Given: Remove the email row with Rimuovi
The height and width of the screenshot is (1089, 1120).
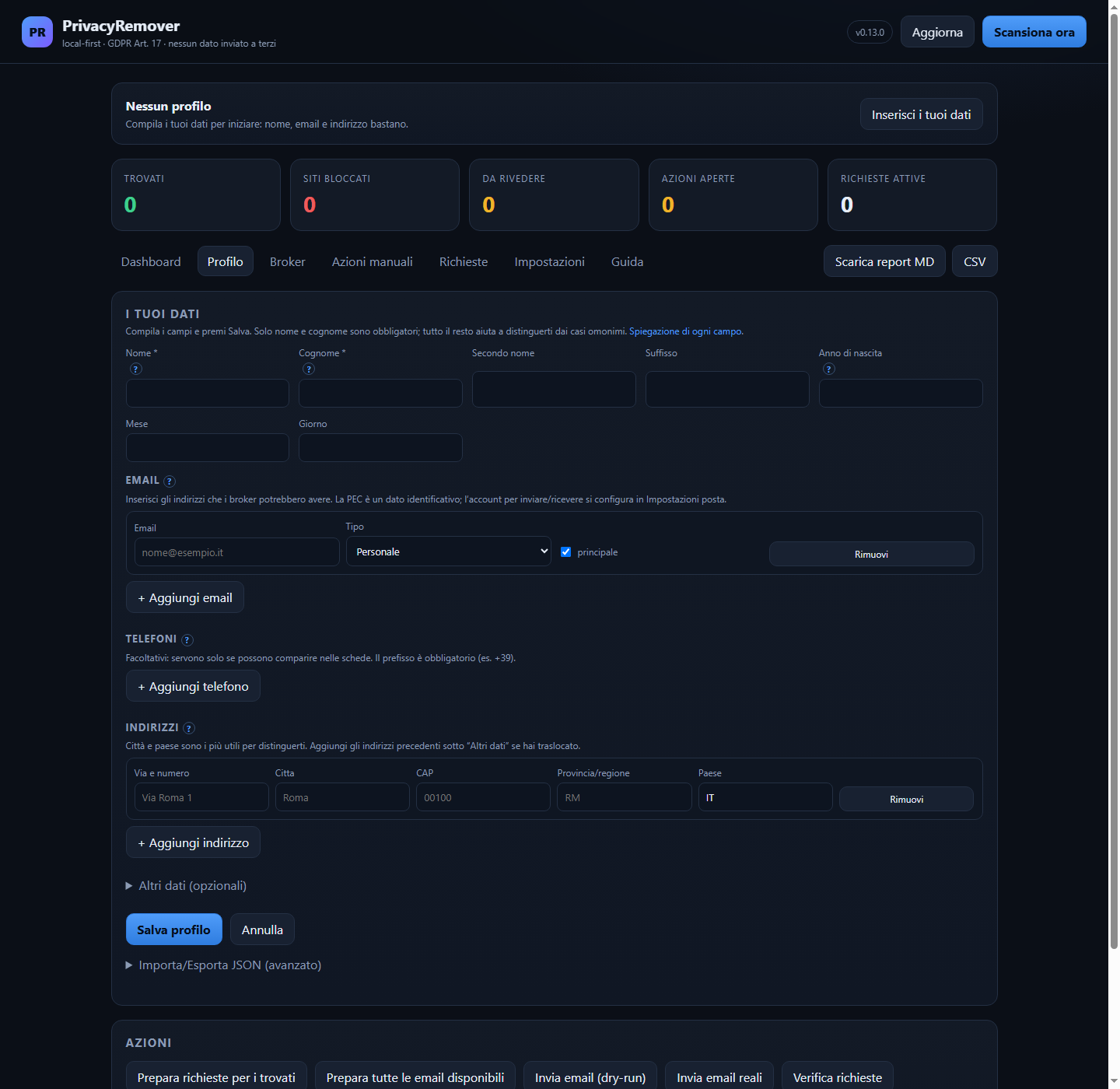Looking at the screenshot, I should click(x=871, y=554).
